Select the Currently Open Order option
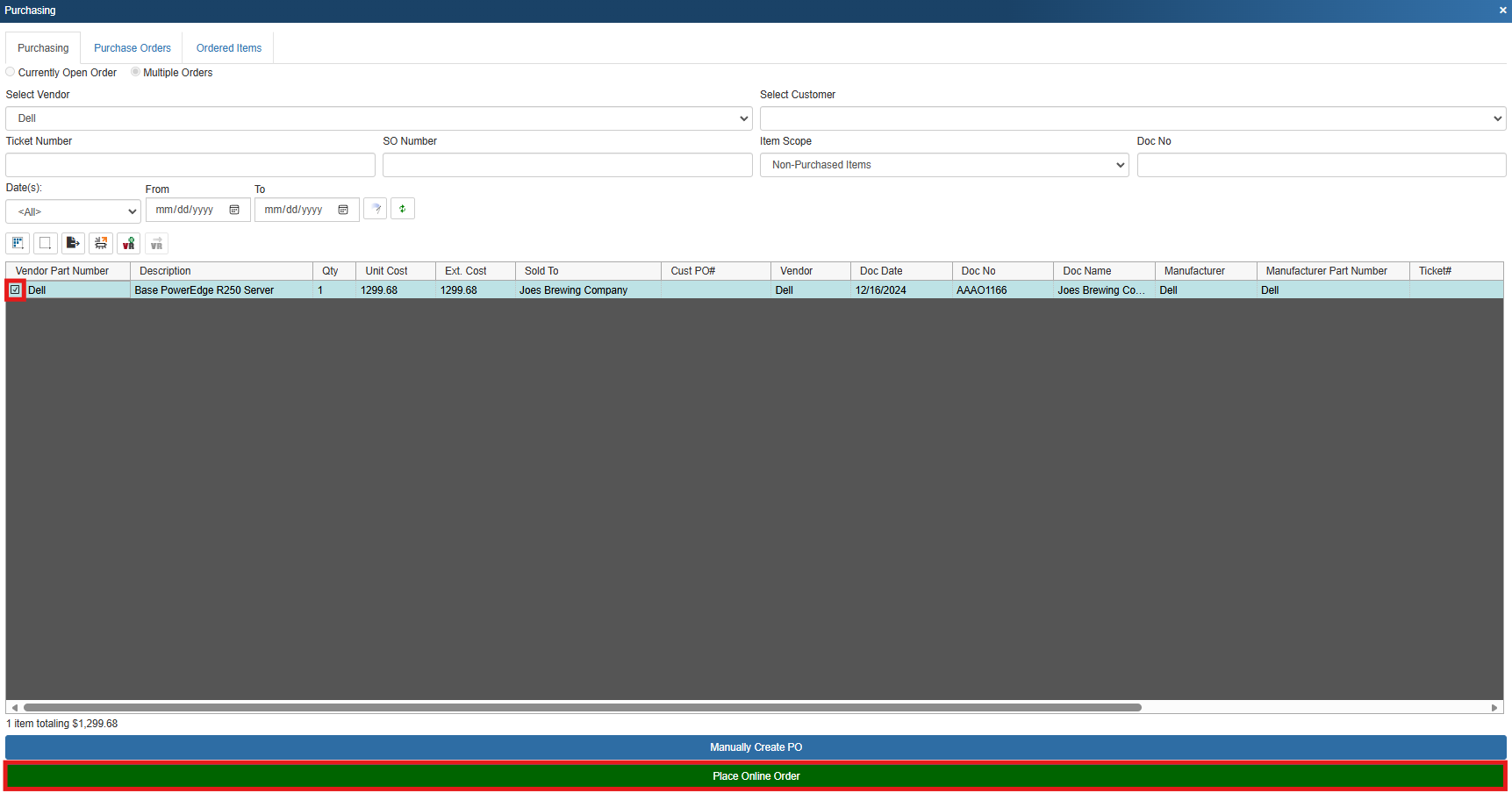Image resolution: width=1512 pixels, height=793 pixels. click(x=11, y=72)
